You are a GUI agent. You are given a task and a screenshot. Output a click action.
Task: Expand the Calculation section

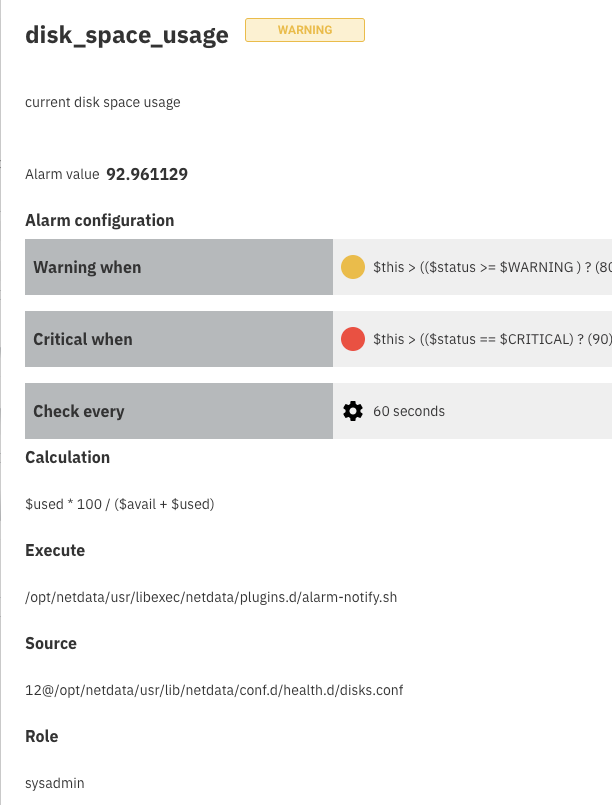pyautogui.click(x=67, y=457)
